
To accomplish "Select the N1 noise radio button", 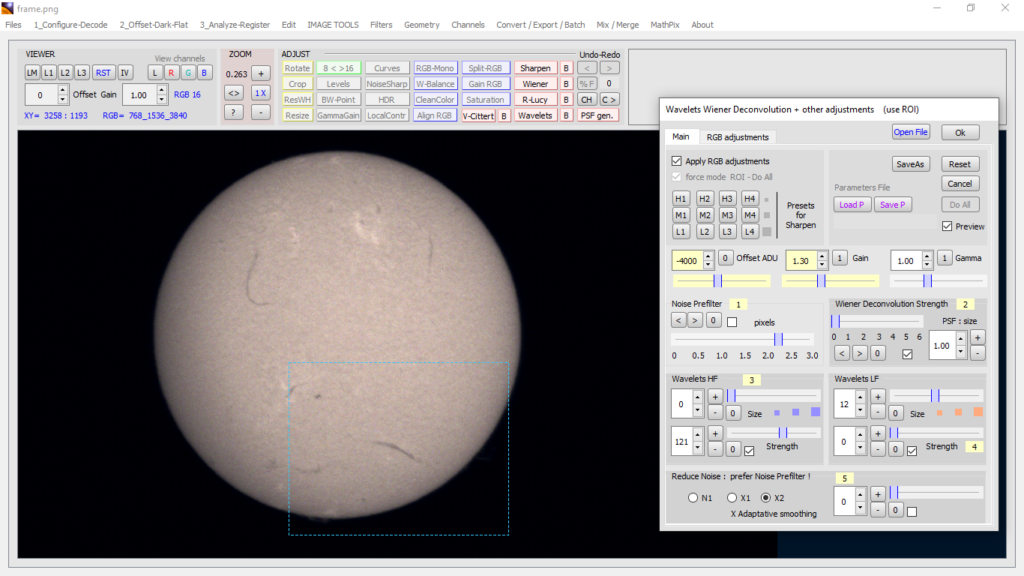I will [693, 498].
